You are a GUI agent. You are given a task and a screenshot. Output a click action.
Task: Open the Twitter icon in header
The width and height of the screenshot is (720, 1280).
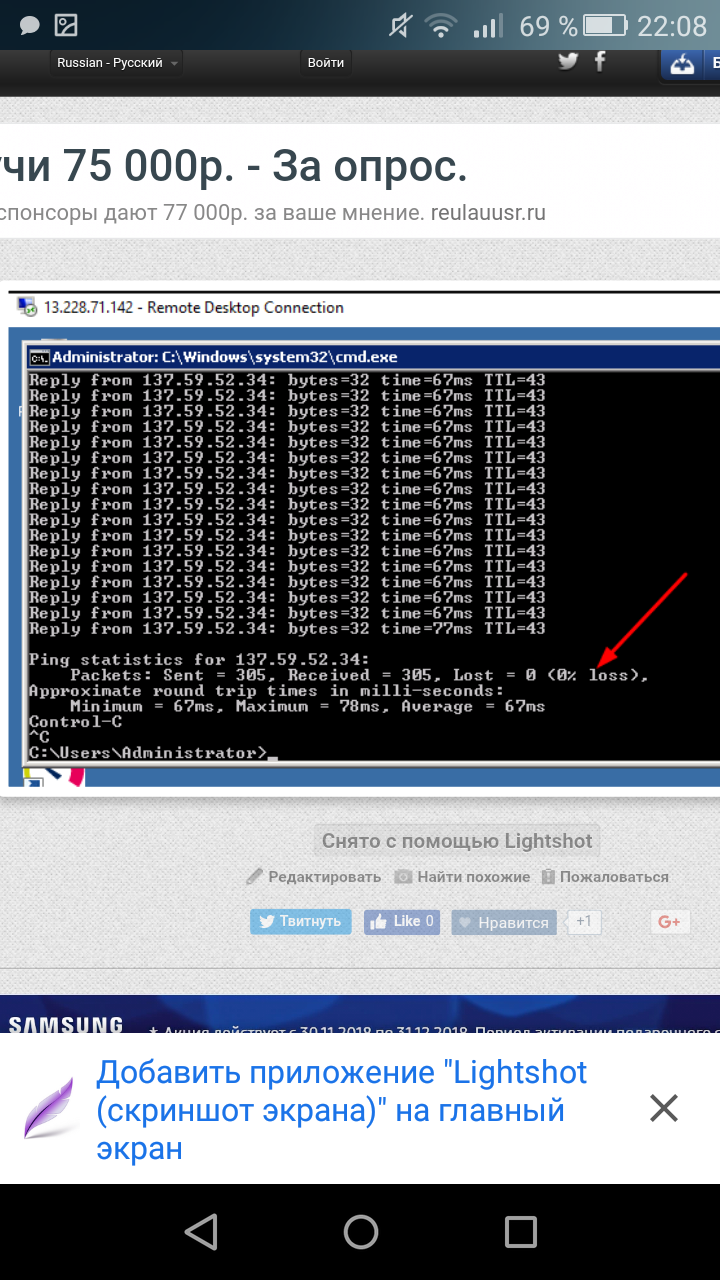[568, 62]
